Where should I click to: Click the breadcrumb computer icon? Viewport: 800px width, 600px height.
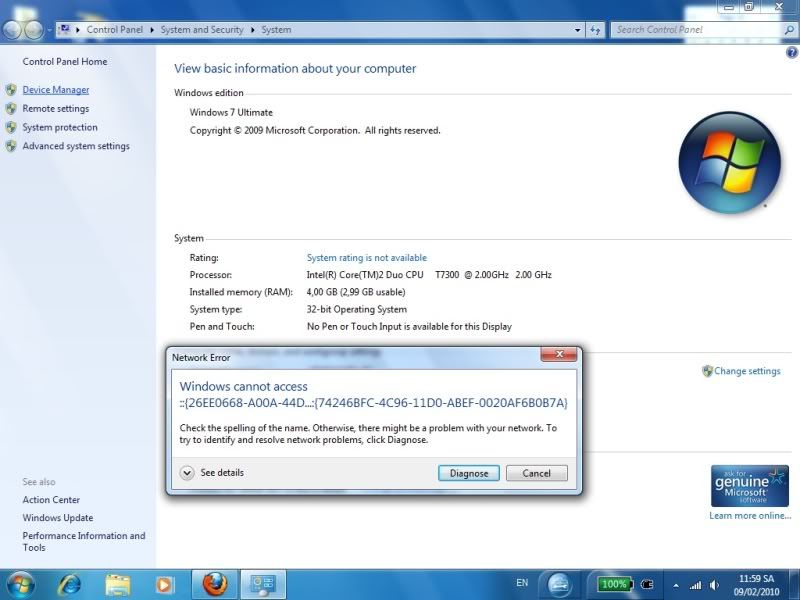click(65, 29)
